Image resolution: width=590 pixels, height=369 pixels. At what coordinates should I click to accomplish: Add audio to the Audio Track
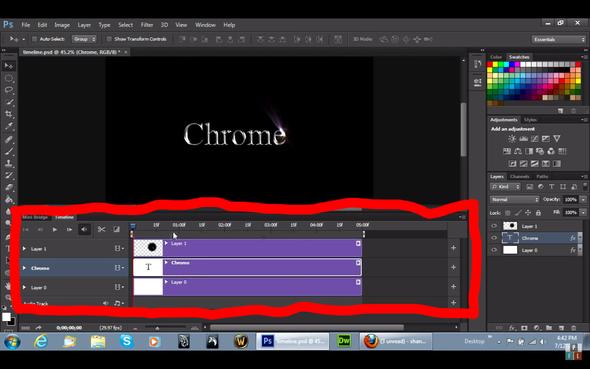[453, 302]
